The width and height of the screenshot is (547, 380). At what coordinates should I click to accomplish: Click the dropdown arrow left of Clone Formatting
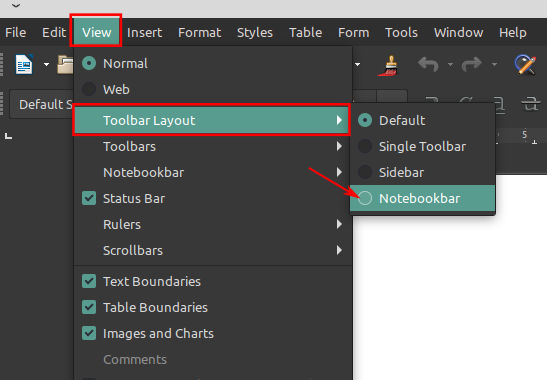click(x=358, y=65)
